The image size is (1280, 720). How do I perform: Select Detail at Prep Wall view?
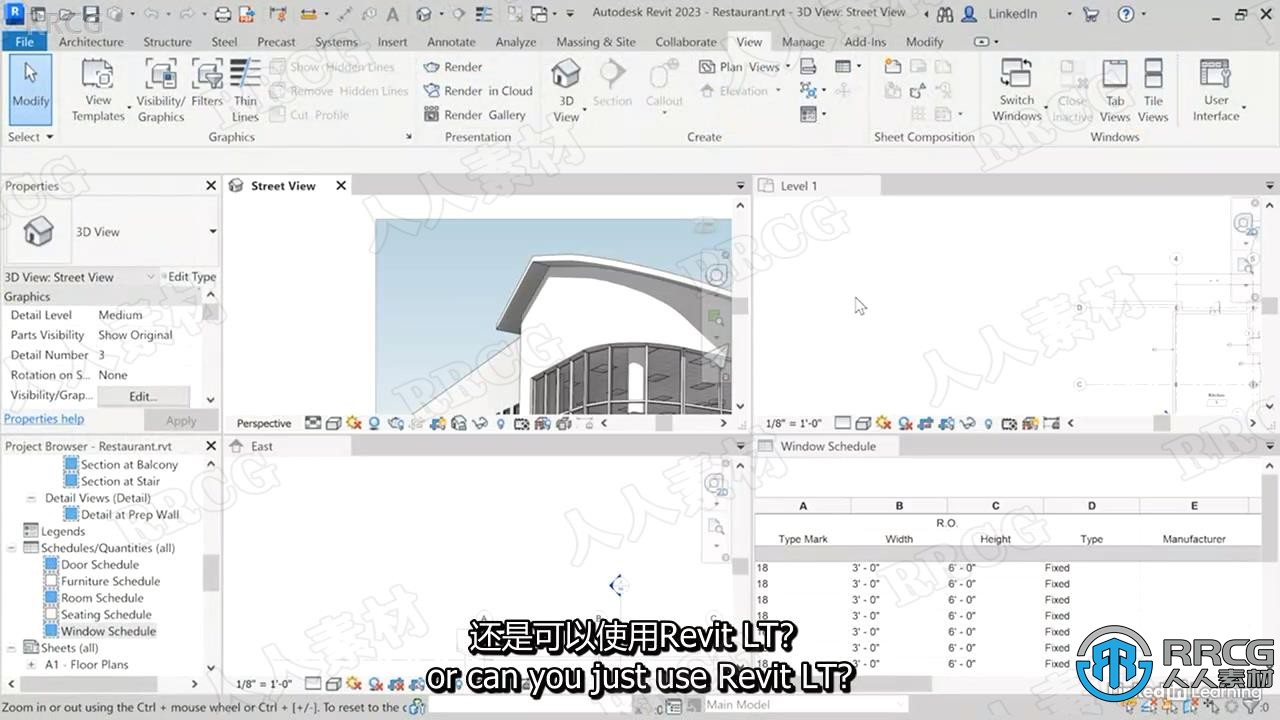tap(130, 515)
